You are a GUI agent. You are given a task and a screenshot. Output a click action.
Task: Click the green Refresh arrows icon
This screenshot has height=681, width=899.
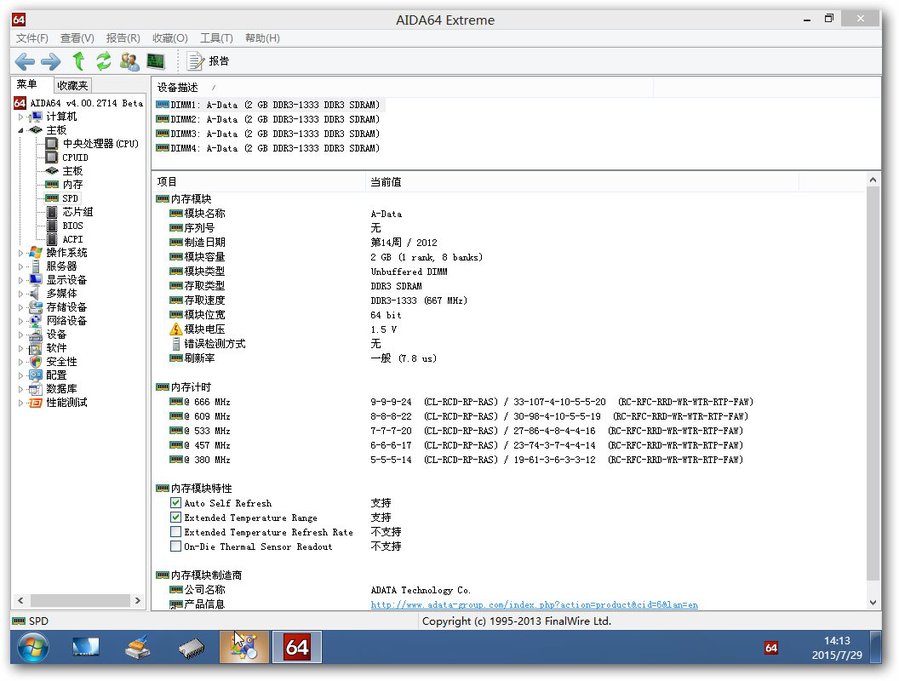(x=104, y=61)
